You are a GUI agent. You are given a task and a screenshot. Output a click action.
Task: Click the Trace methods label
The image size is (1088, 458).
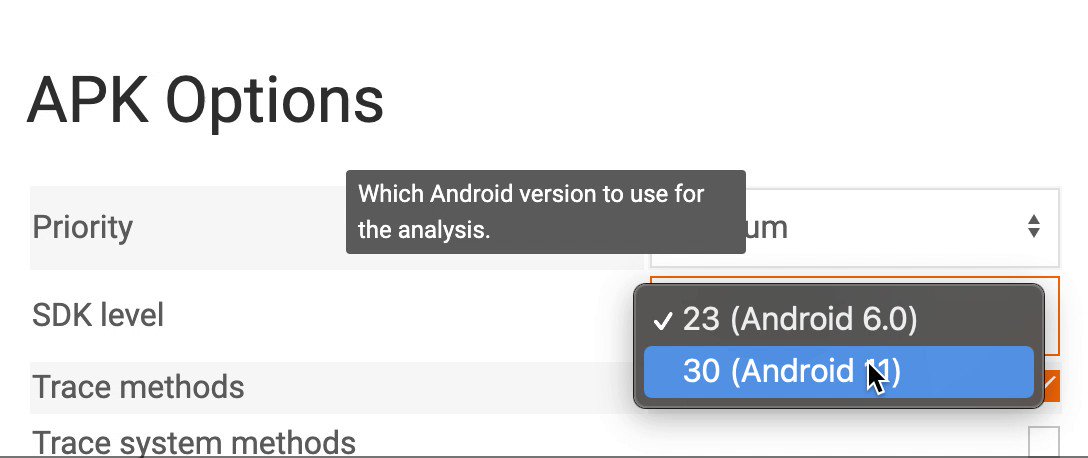point(138,387)
